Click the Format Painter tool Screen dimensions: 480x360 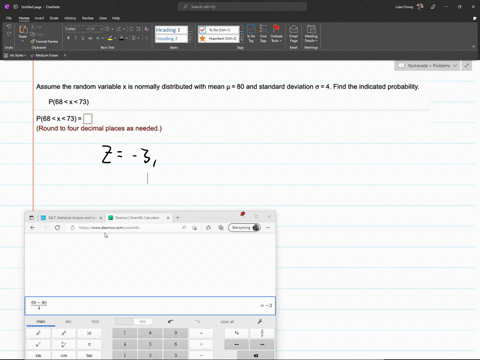tap(44, 41)
